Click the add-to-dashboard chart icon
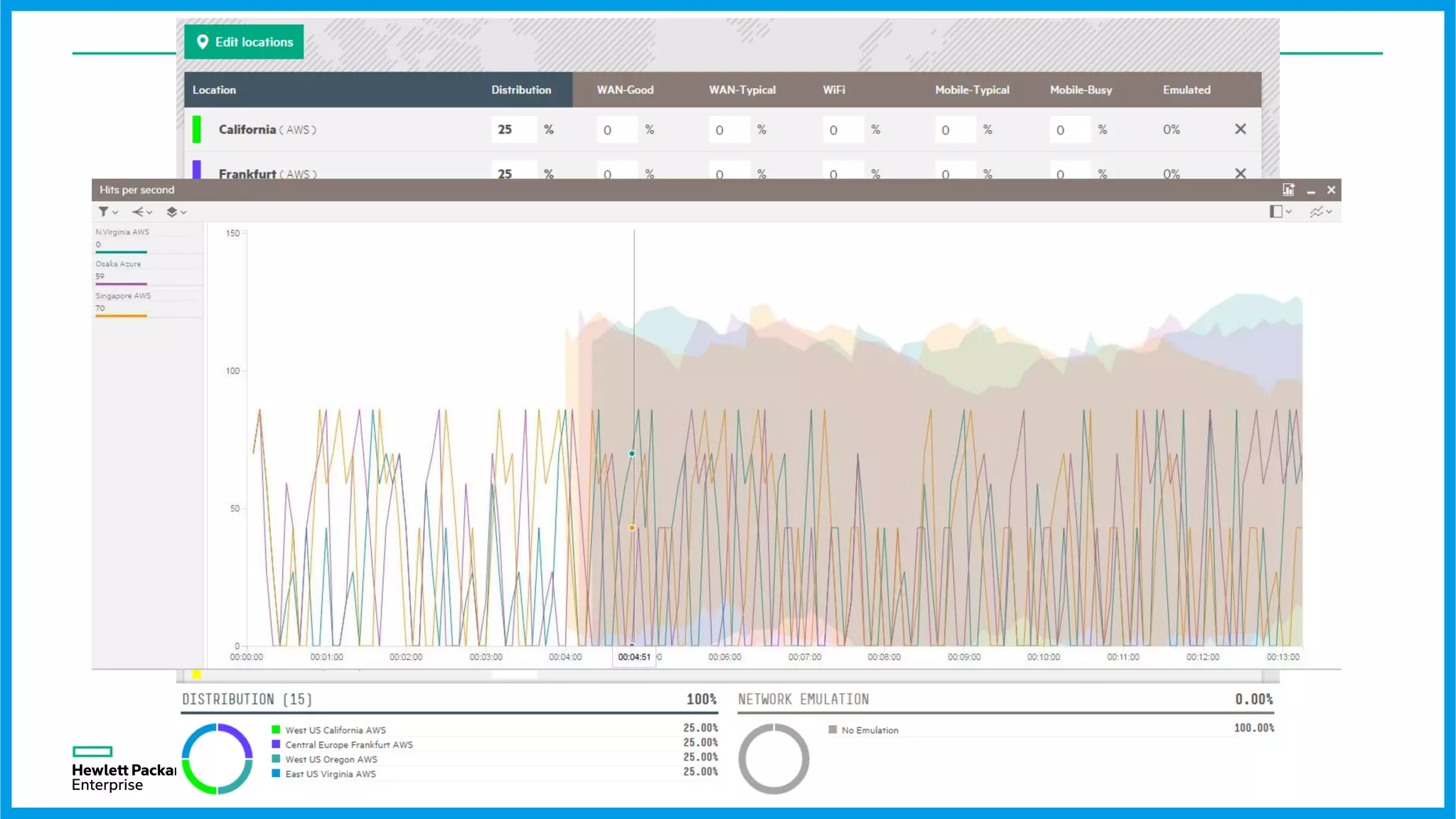 pos(1288,190)
